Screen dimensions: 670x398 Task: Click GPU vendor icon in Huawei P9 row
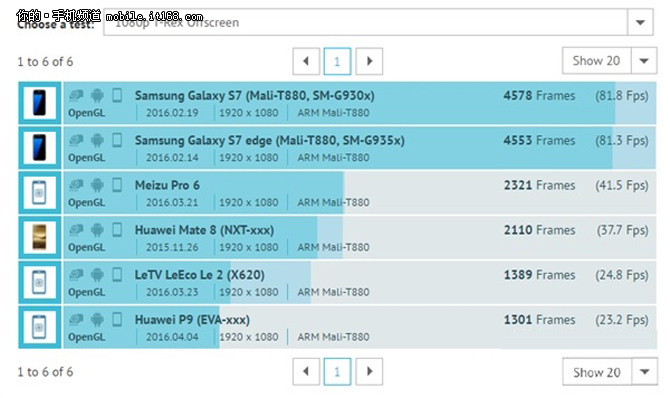(76, 319)
